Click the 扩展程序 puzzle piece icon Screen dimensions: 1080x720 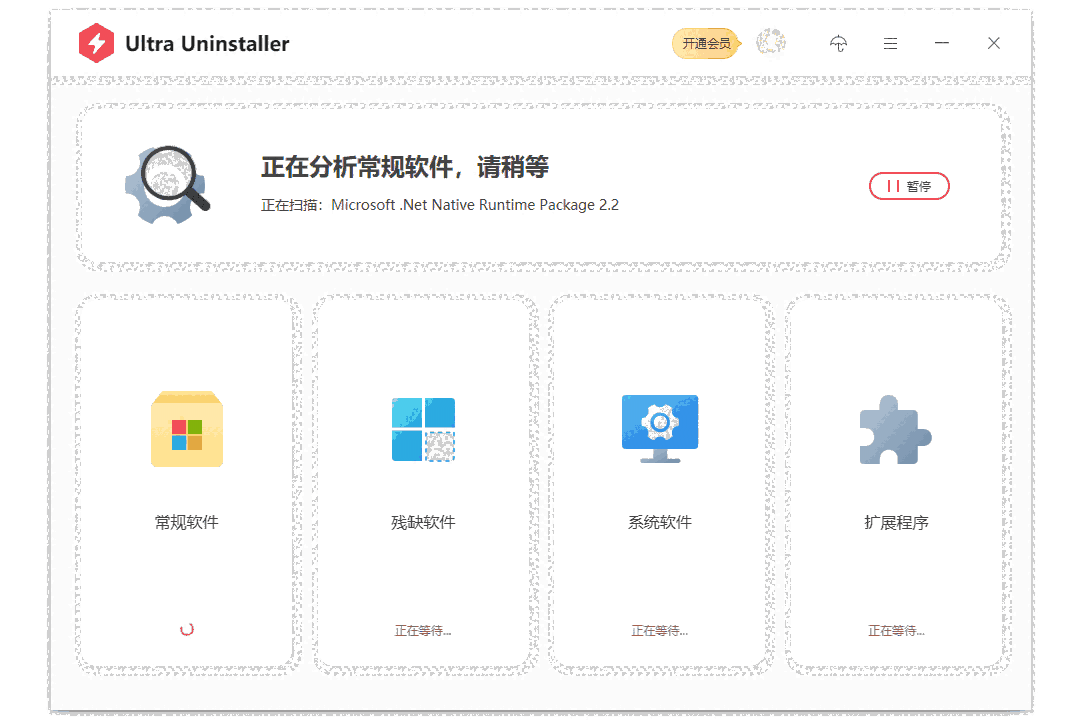[895, 429]
